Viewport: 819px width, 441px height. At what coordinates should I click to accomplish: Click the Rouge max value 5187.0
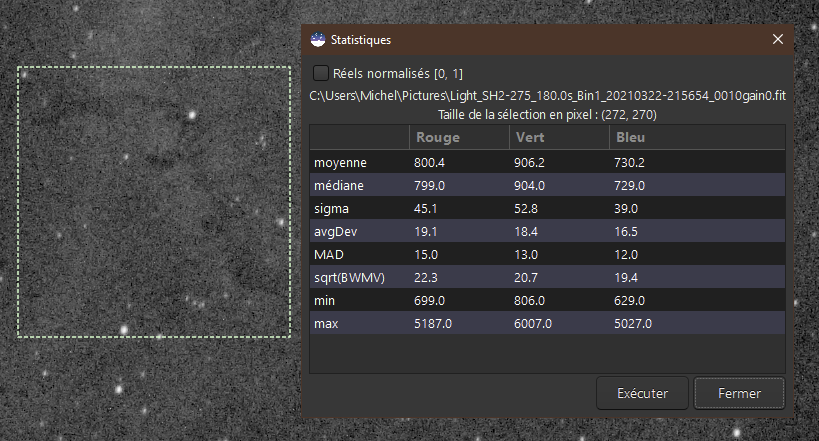point(433,323)
